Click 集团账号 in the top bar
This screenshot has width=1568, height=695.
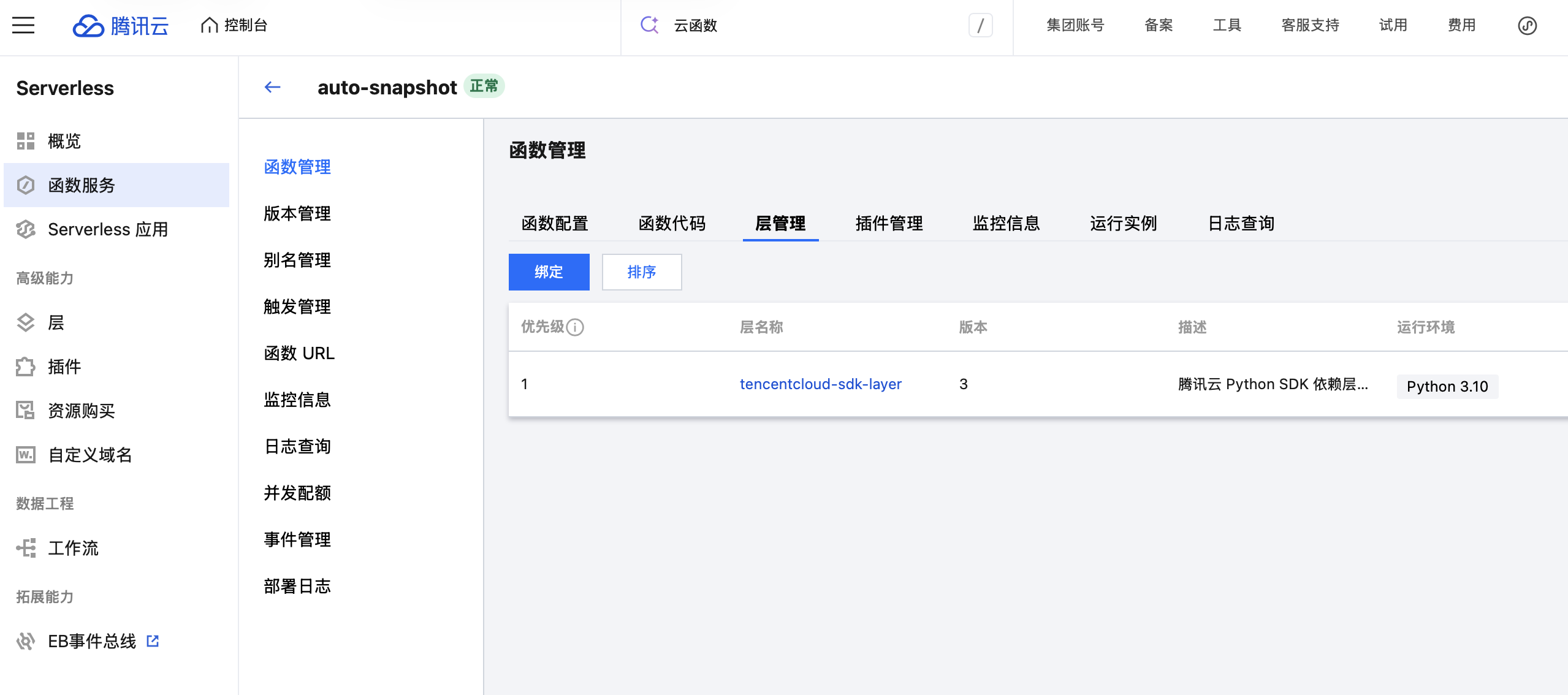(1075, 25)
